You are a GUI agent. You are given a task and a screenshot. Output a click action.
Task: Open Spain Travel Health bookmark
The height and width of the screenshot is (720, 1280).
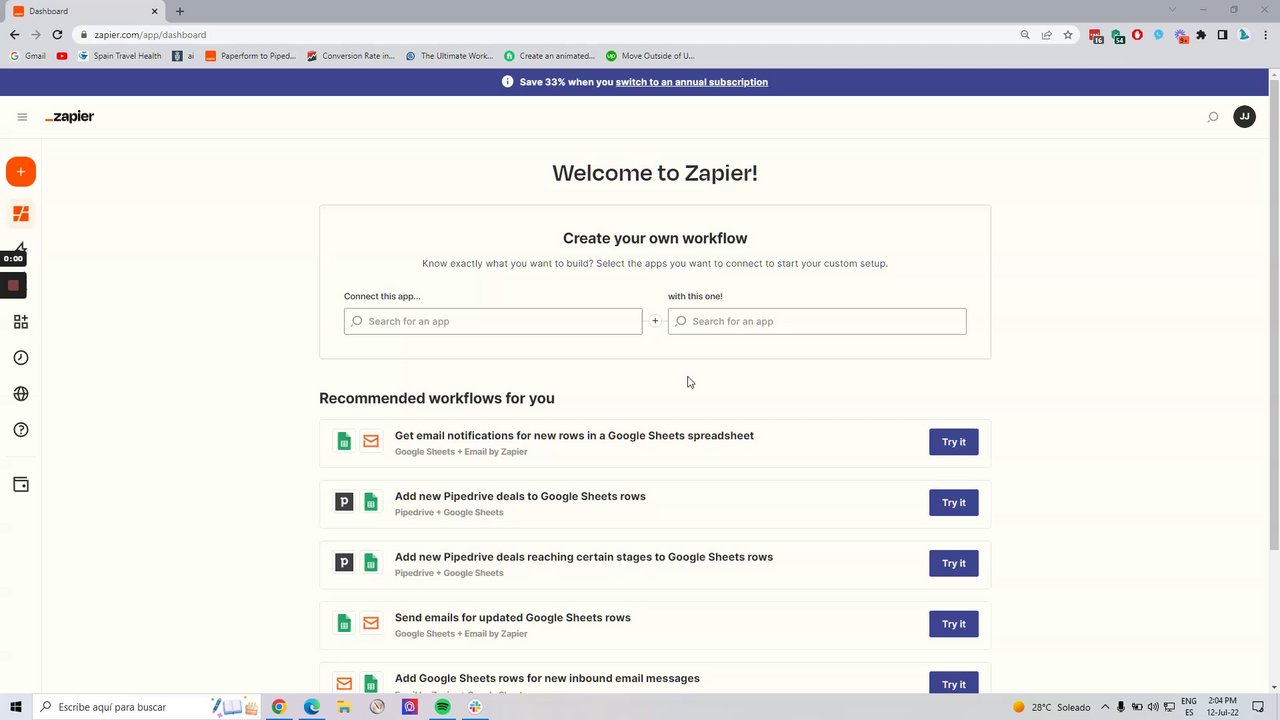click(x=119, y=56)
